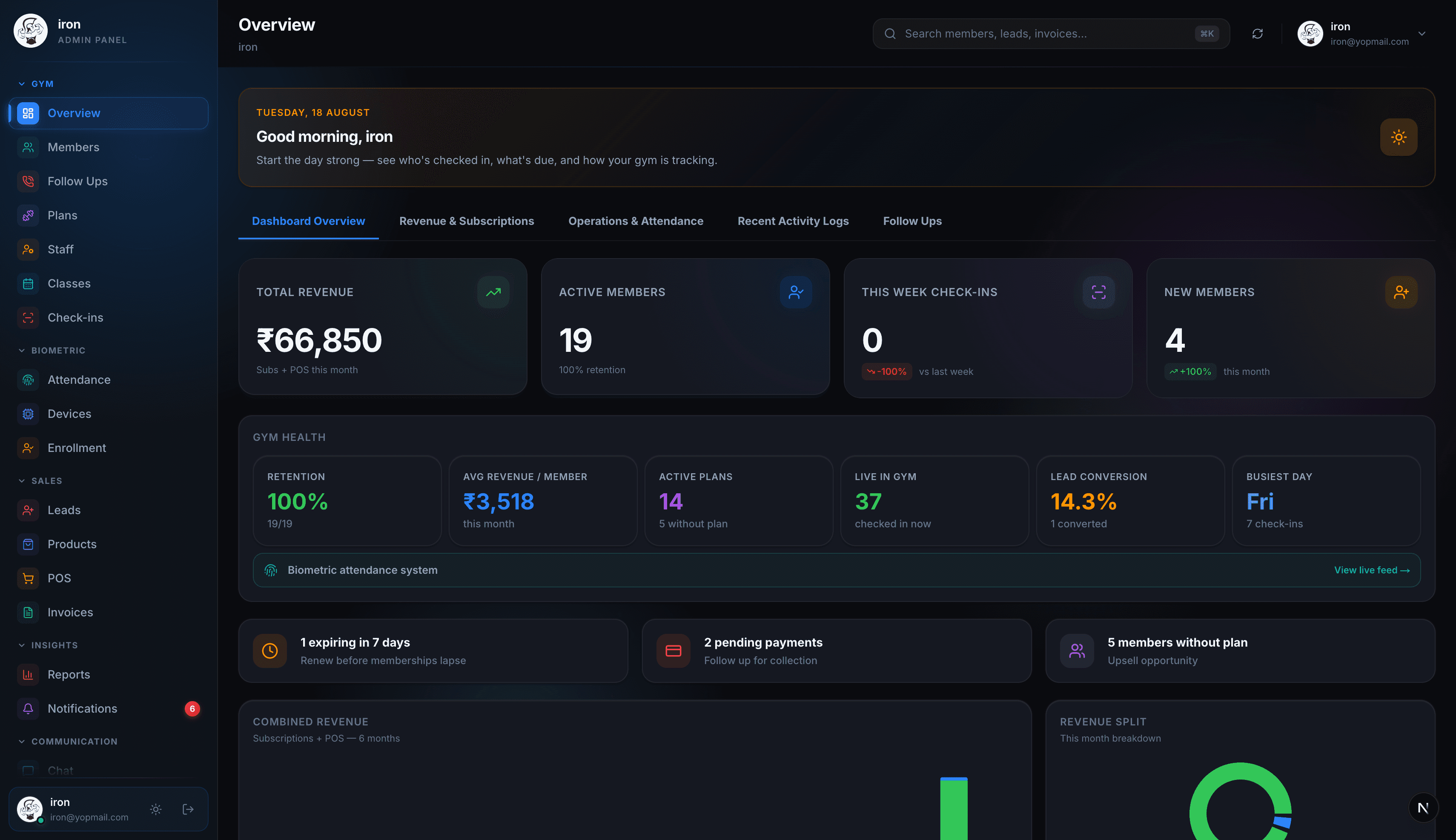Collapse the COMMUNICATION sidebar section
Screen dimensions: 1456x840
(68, 741)
